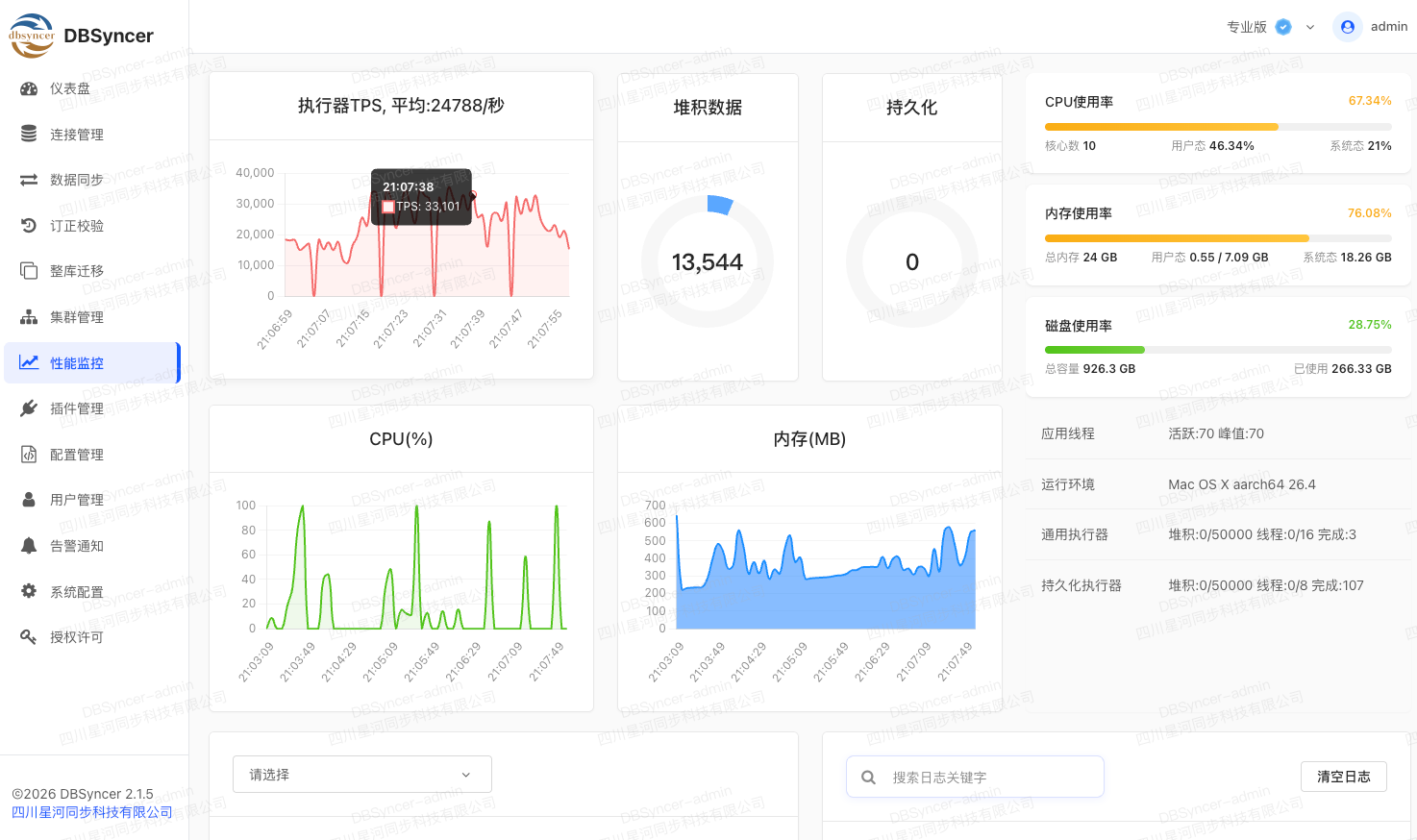Click the search magnifier icon in log search
This screenshot has height=840, width=1417.
[869, 778]
